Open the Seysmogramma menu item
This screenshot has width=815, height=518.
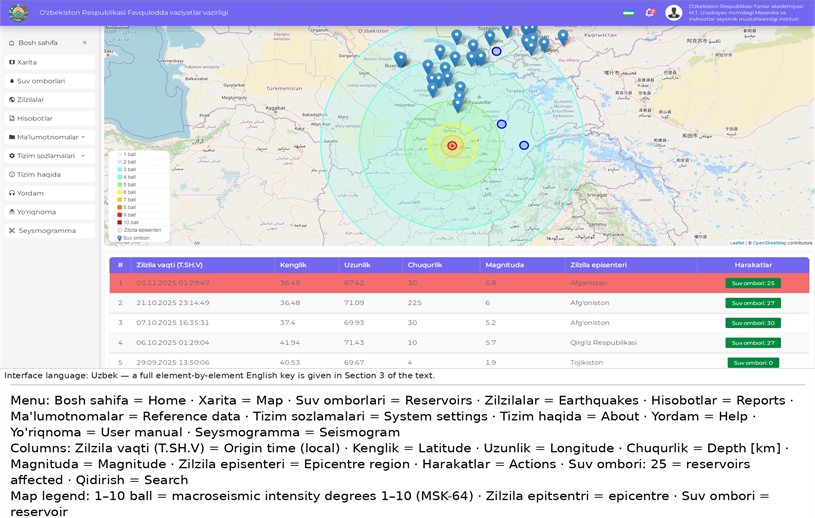point(49,231)
